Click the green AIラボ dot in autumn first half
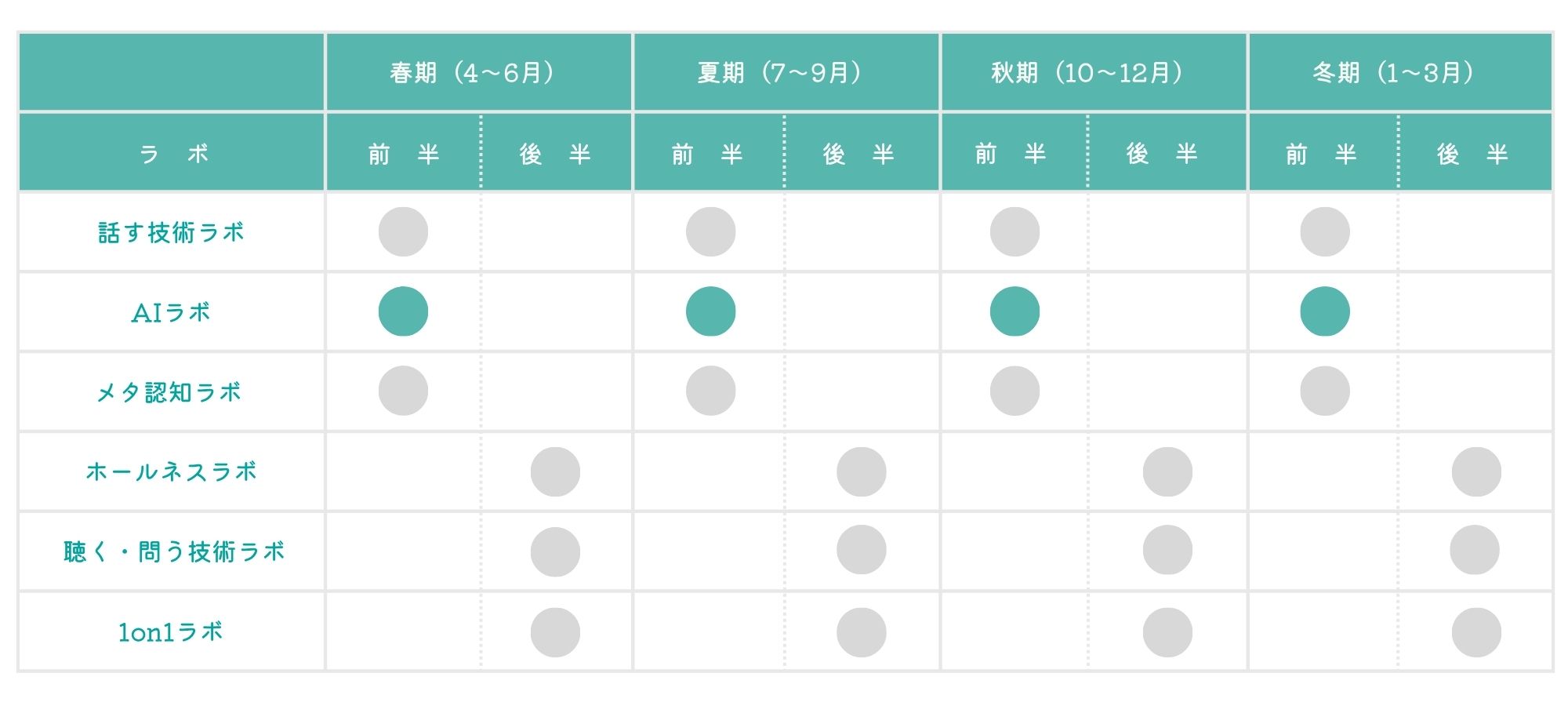The height and width of the screenshot is (706, 1568). 1014,311
